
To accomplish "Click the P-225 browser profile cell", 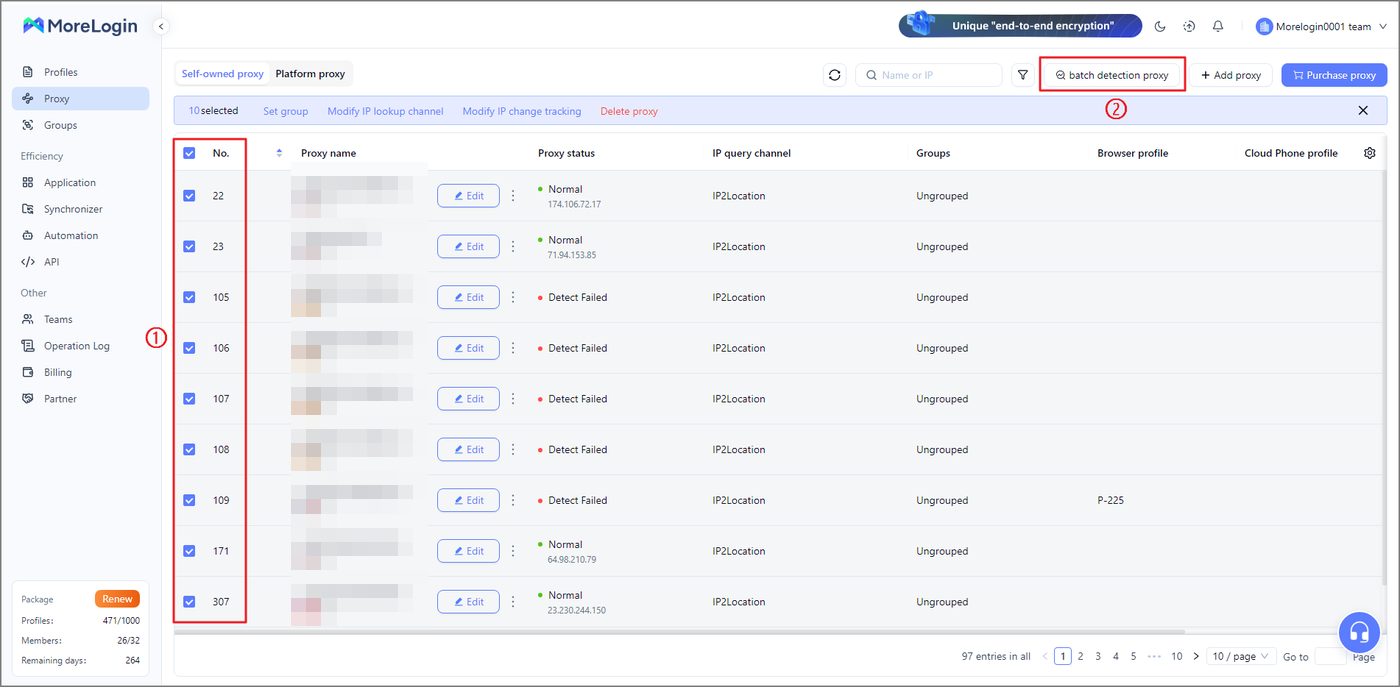I will pos(1110,500).
